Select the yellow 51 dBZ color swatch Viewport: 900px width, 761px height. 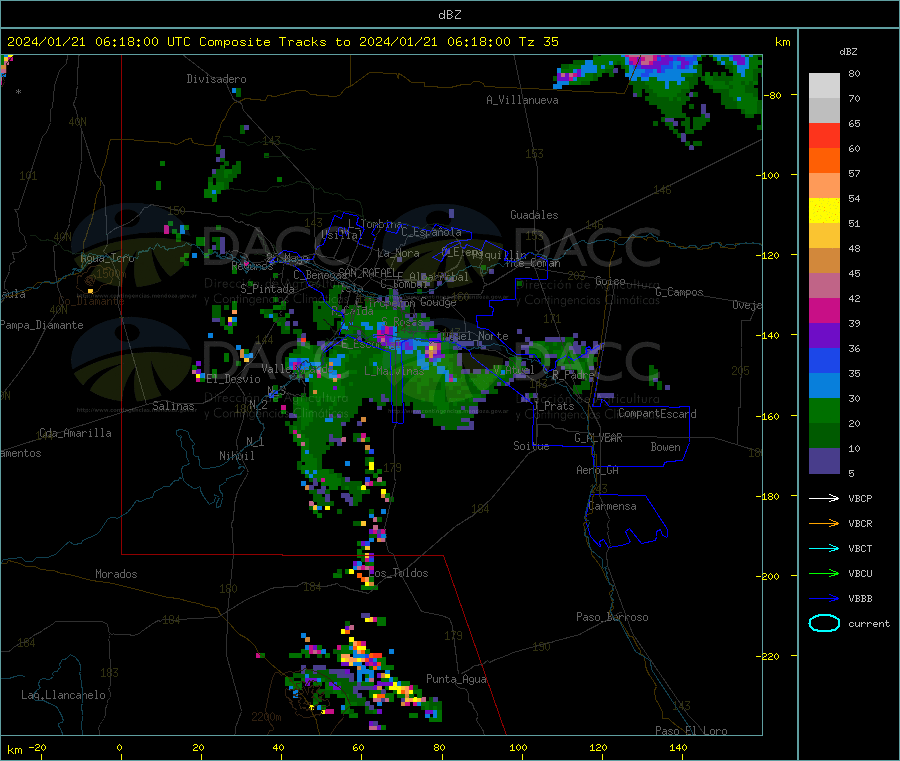(824, 211)
